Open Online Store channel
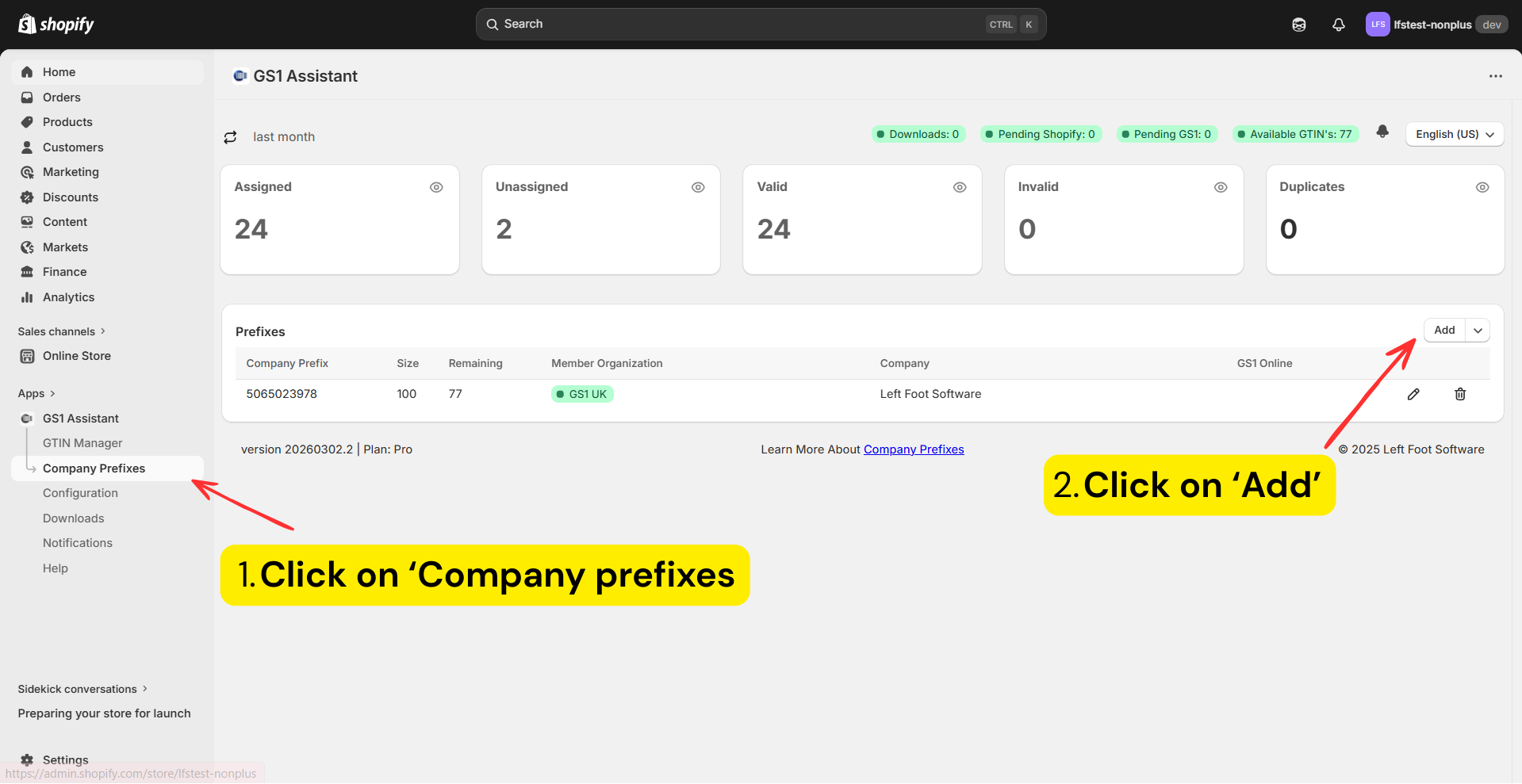The image size is (1522, 784). (x=107, y=356)
